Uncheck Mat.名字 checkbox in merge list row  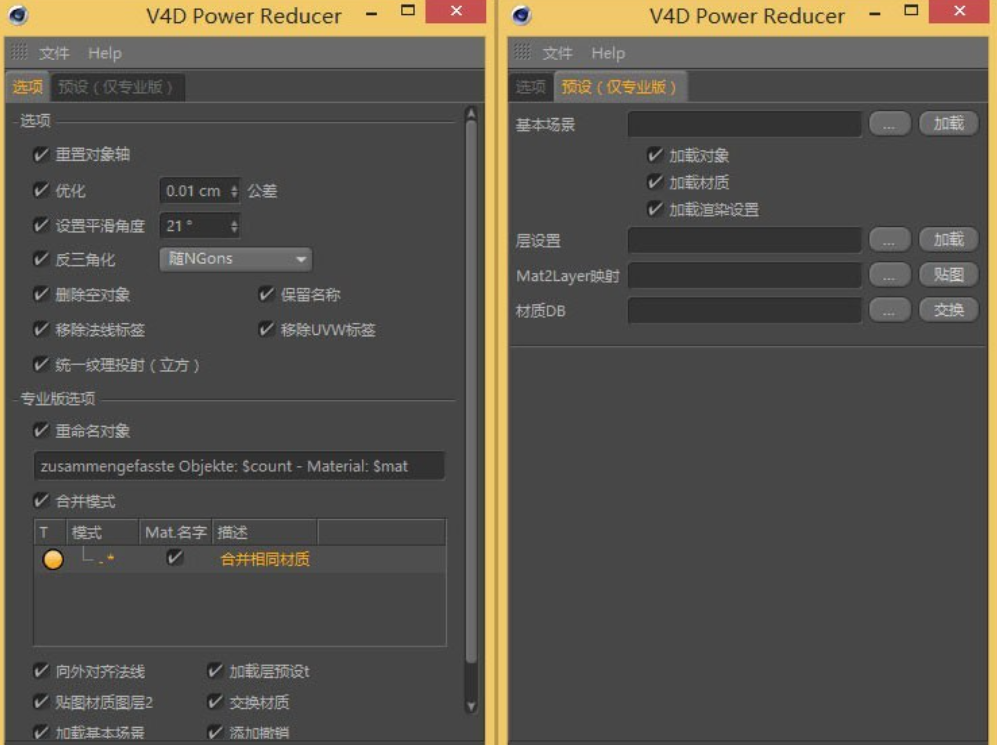[x=174, y=558]
